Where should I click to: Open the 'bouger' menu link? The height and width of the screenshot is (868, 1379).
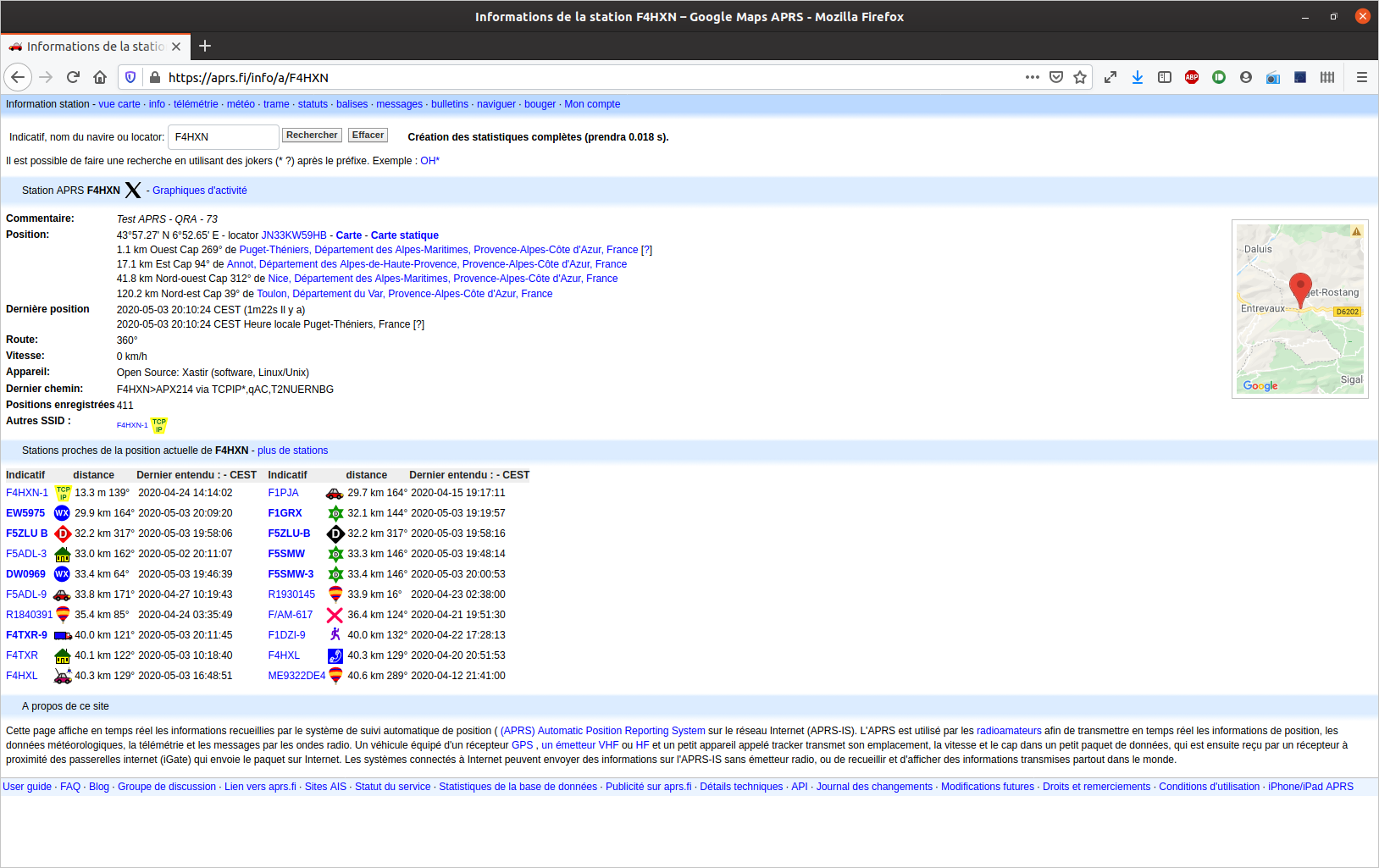[540, 104]
